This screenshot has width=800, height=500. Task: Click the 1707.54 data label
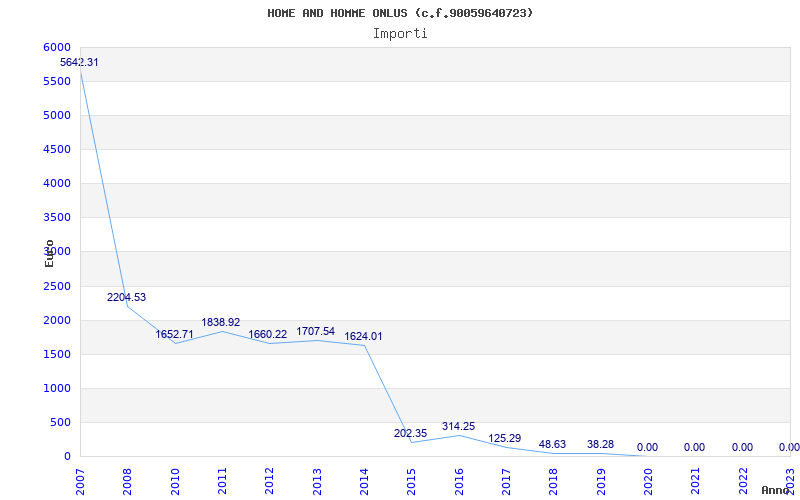click(315, 331)
